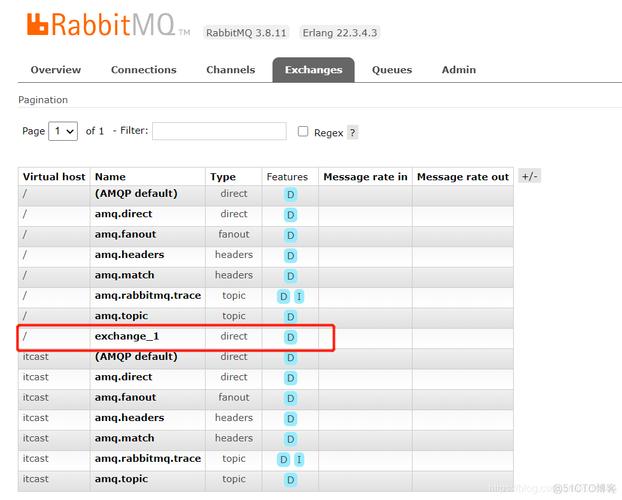Viewport: 622px width, 500px height.
Task: Click the D badge of / amq.match row
Action: (x=290, y=276)
